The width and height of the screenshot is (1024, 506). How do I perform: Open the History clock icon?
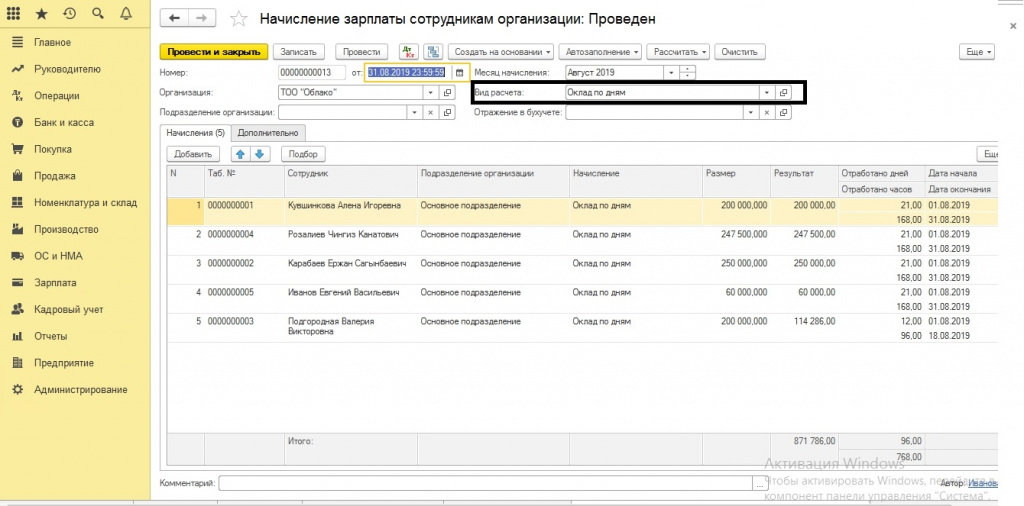point(70,13)
